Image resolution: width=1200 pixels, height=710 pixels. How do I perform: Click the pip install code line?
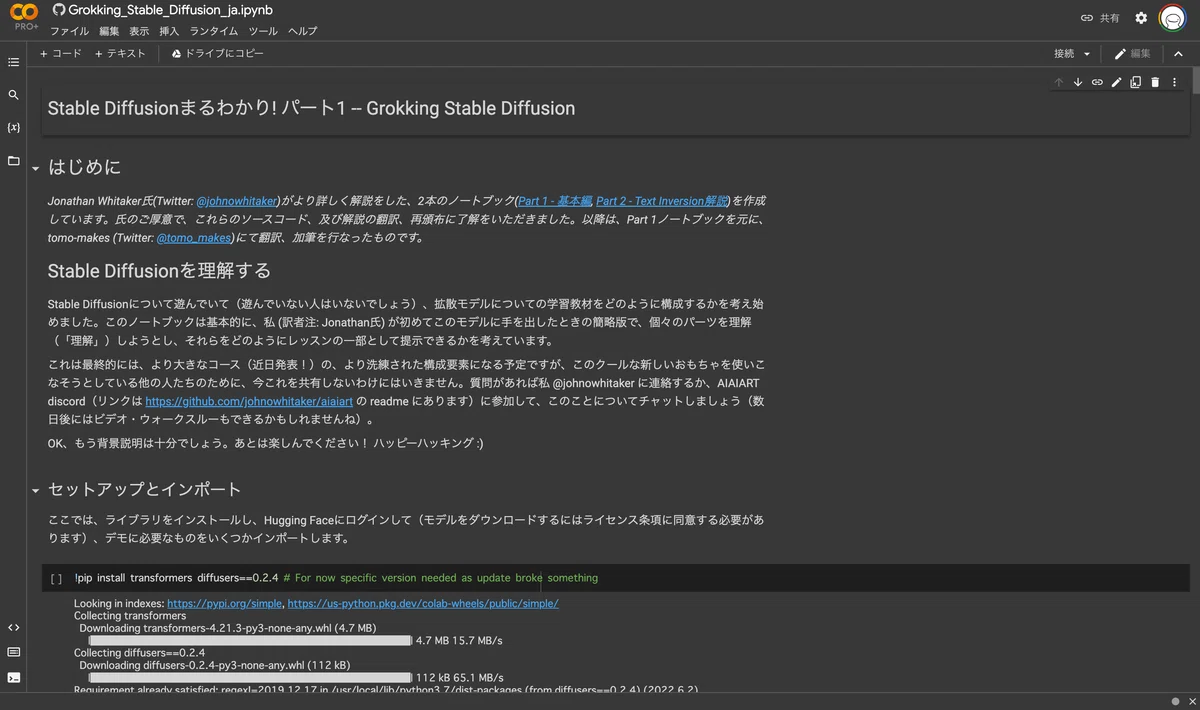tap(336, 578)
